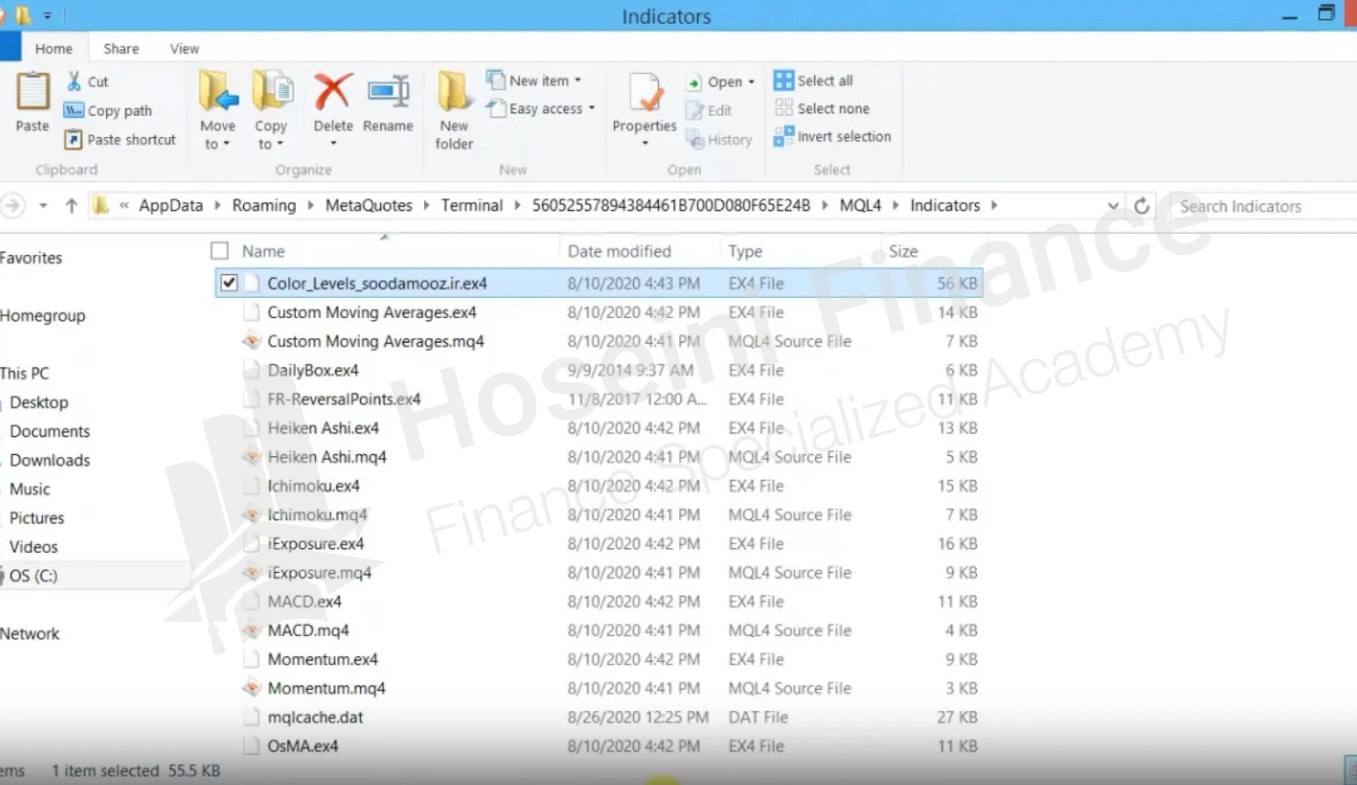Refresh the folder with the circular arrow
This screenshot has height=785, width=1357.
pyautogui.click(x=1142, y=206)
